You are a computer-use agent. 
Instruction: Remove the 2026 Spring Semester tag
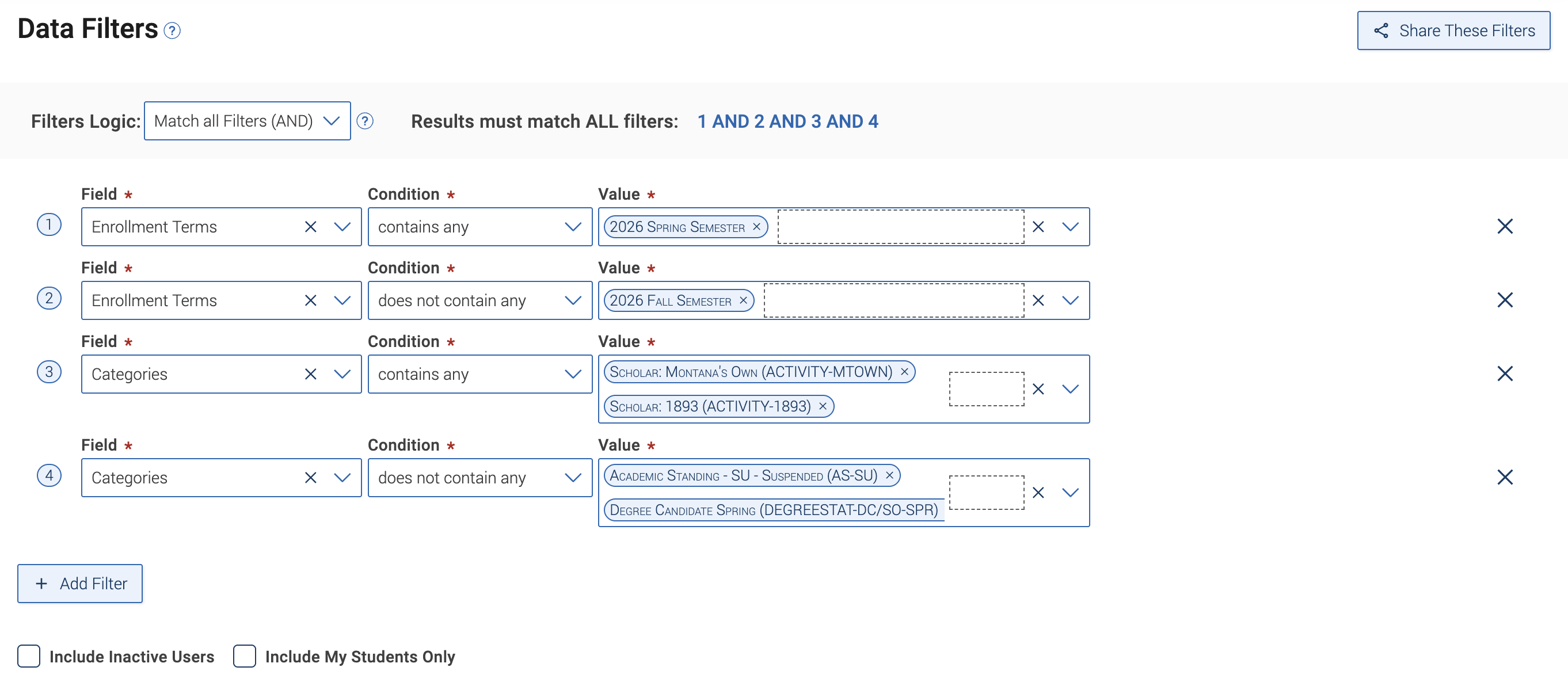tap(756, 226)
